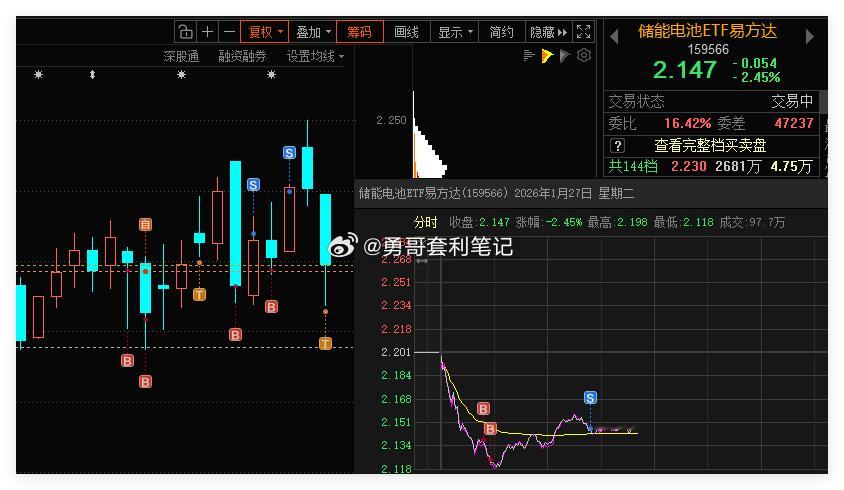
Task: Click the 委差 47237 value
Action: point(793,123)
